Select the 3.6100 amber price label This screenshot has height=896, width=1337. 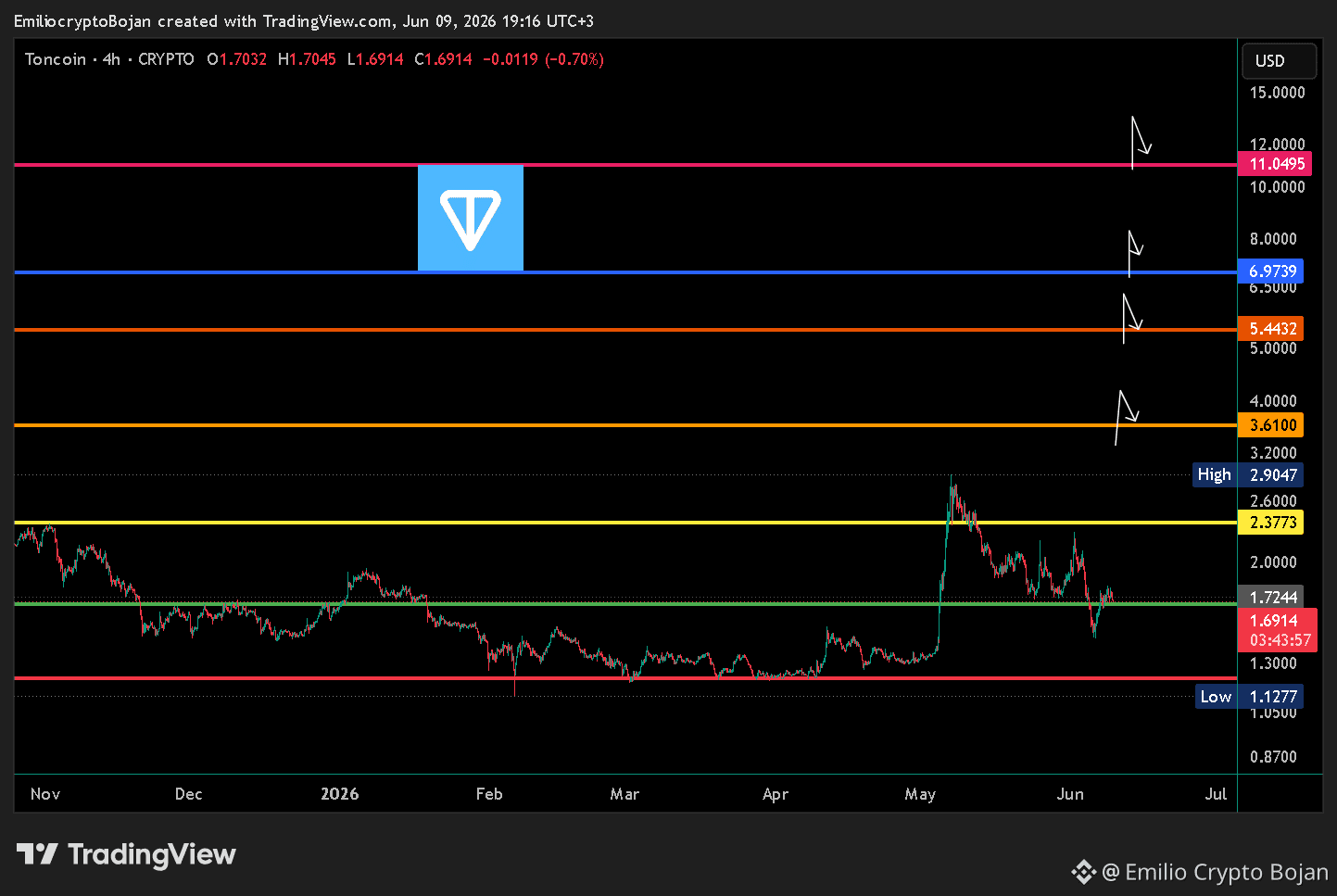point(1270,425)
